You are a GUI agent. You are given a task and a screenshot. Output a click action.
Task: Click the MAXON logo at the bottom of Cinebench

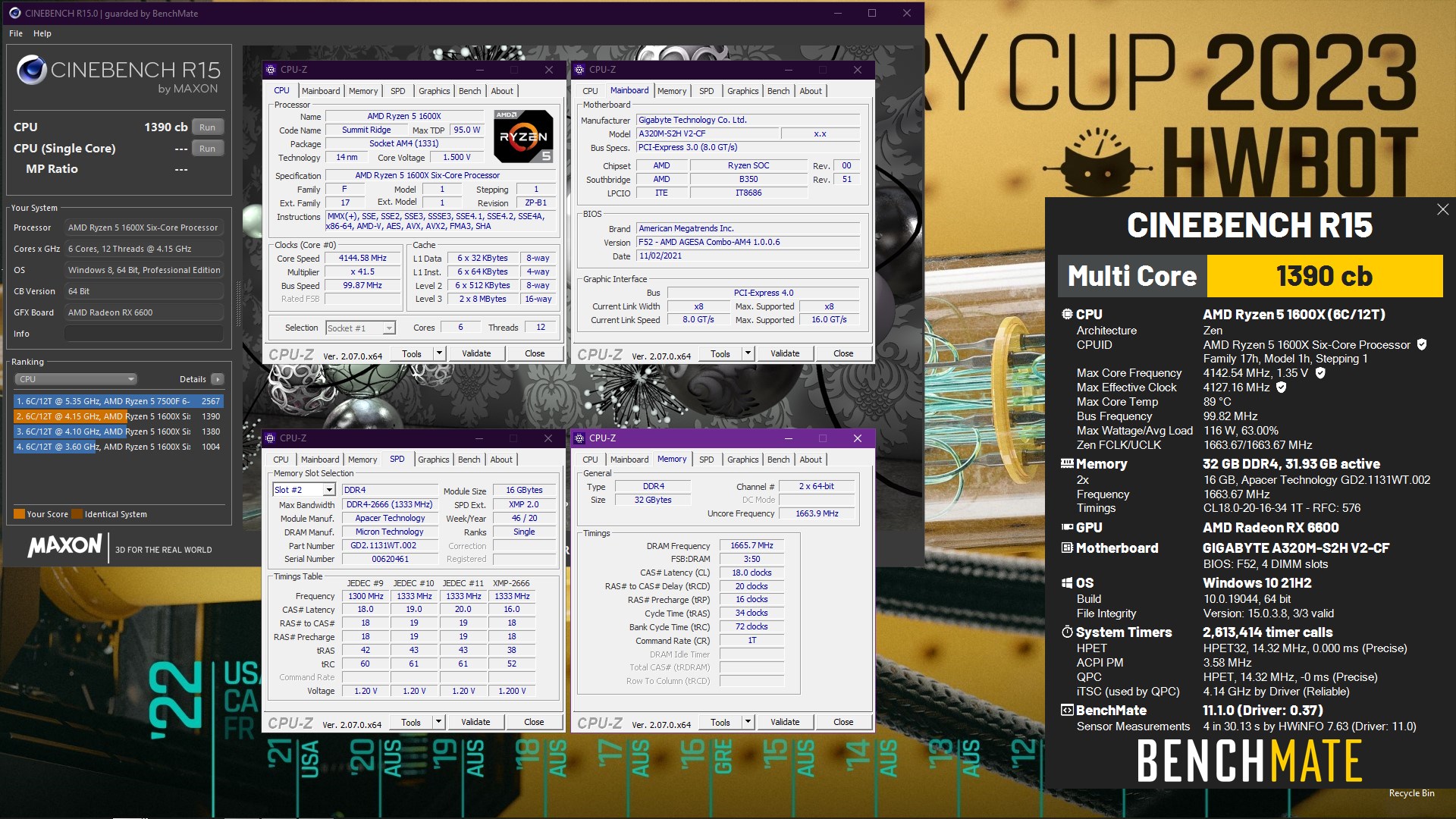click(64, 546)
